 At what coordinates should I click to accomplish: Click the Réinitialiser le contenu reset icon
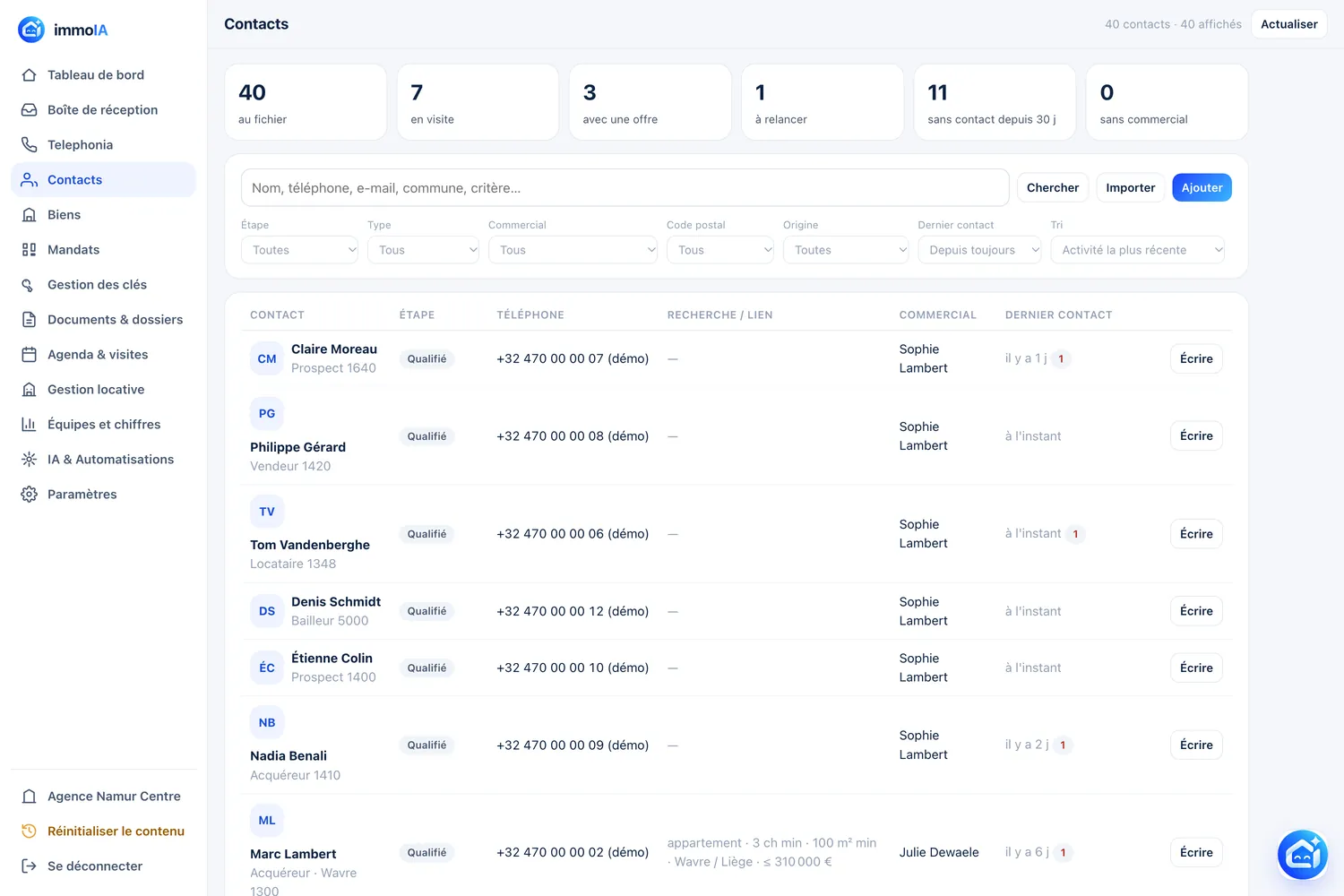click(x=30, y=831)
